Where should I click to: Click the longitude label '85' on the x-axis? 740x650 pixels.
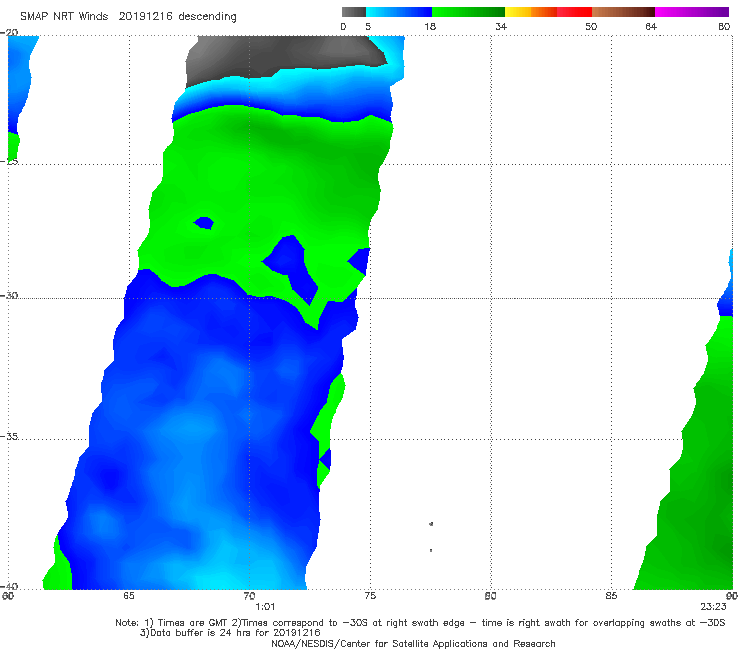pyautogui.click(x=611, y=596)
